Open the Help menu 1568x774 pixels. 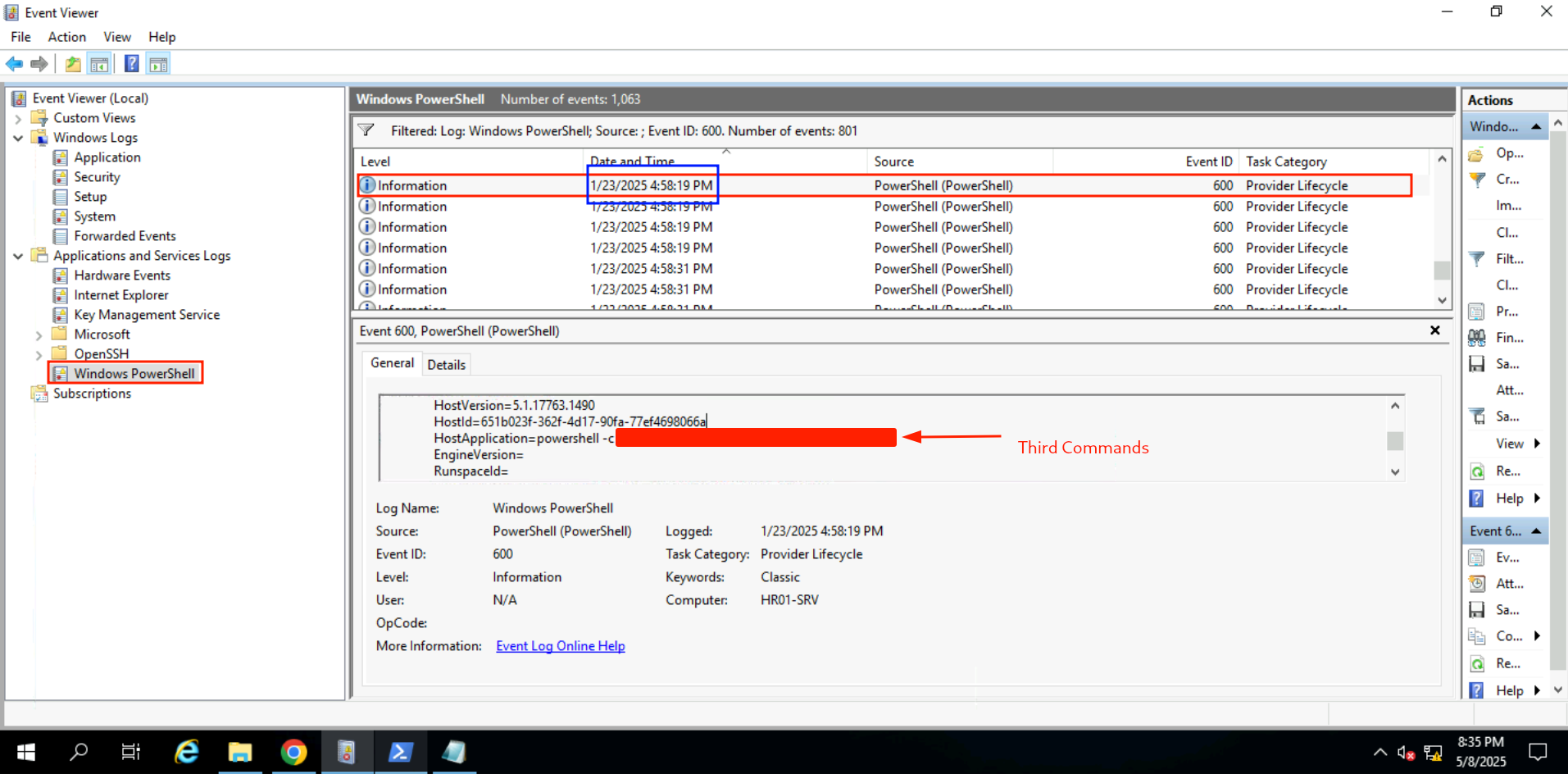pos(162,37)
